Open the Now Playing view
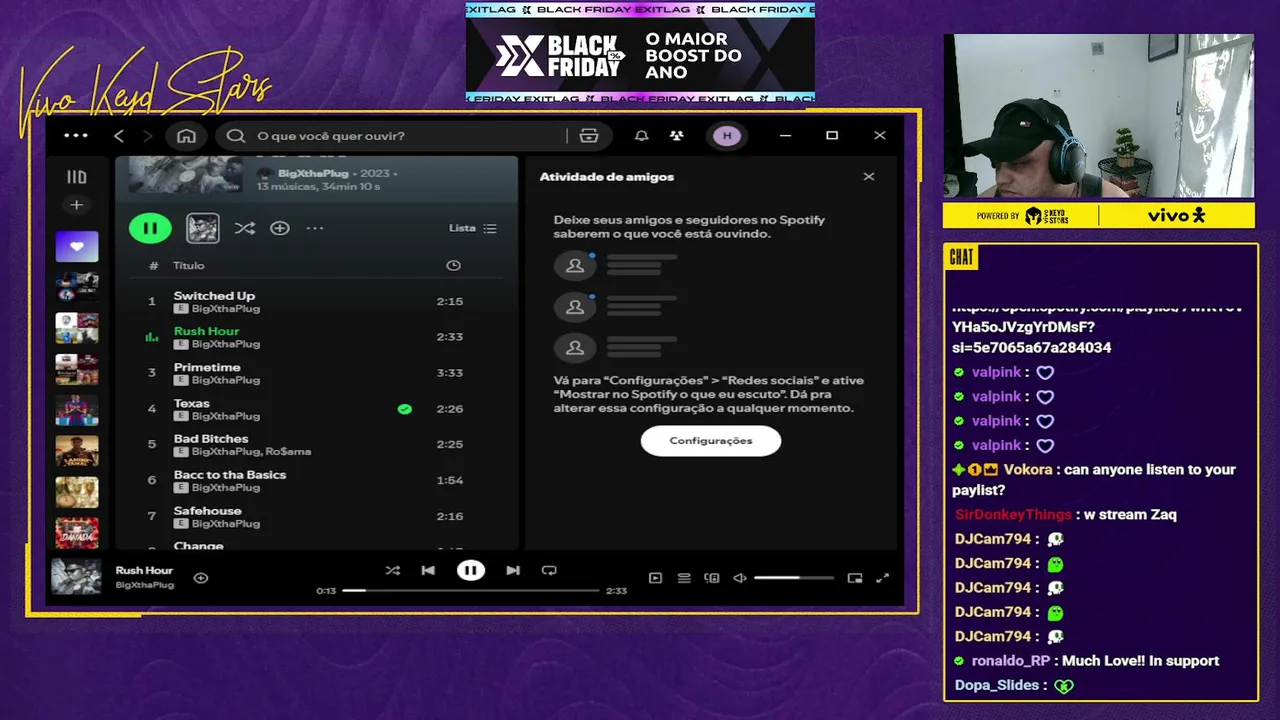 tap(655, 578)
